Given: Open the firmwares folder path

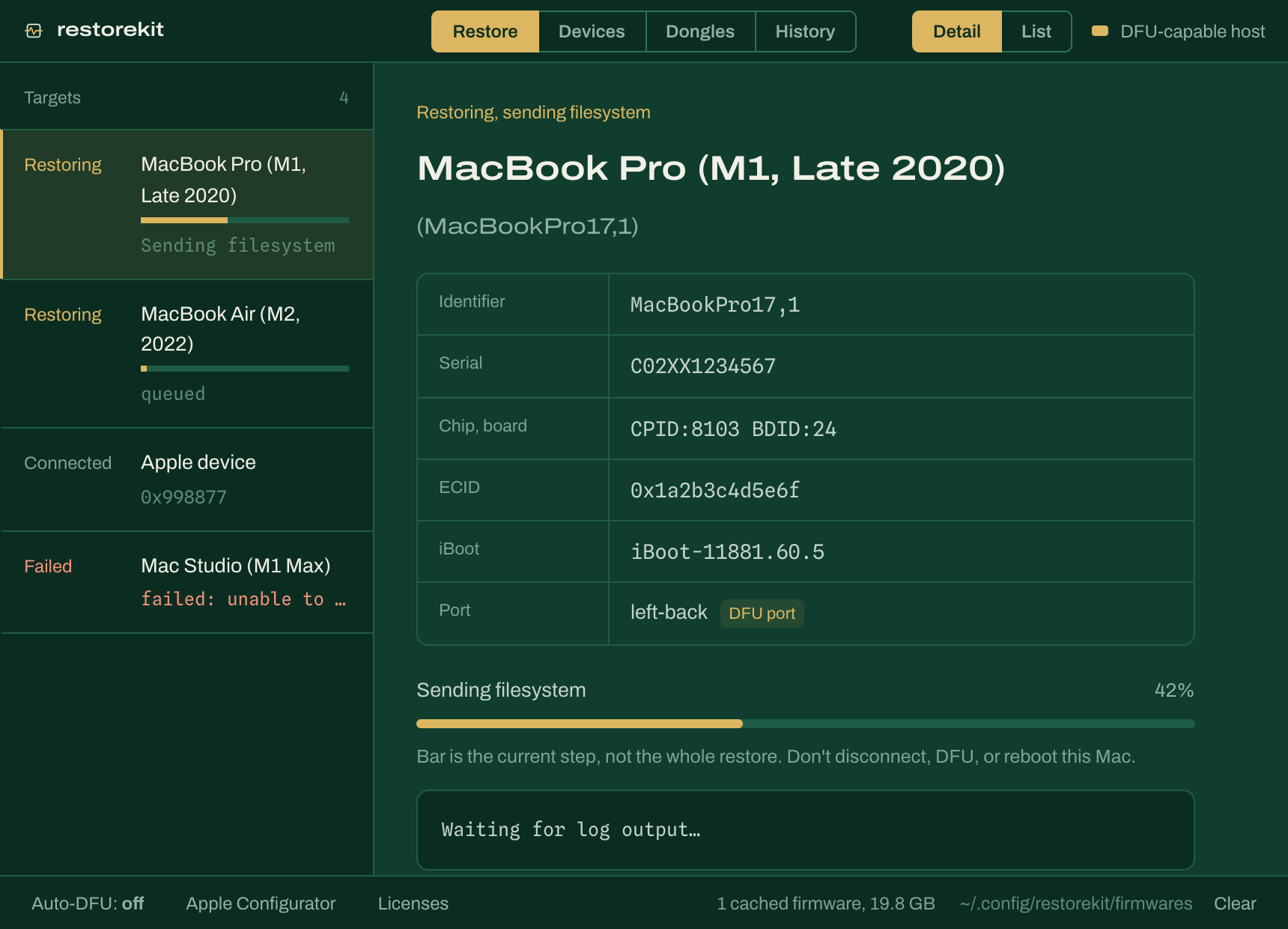Looking at the screenshot, I should 1076,904.
